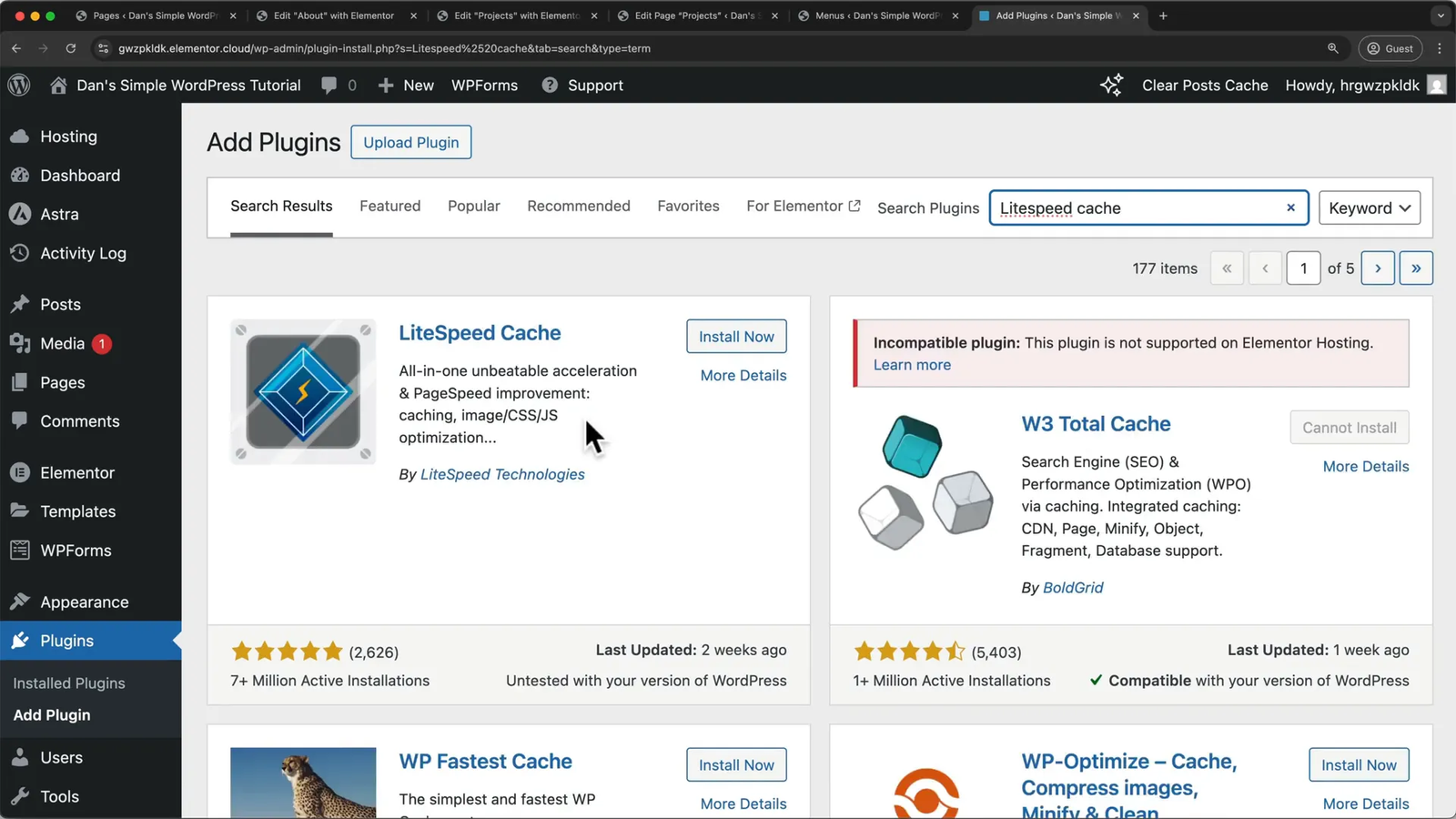
Task: Open BoldGrid author link
Action: [1073, 588]
